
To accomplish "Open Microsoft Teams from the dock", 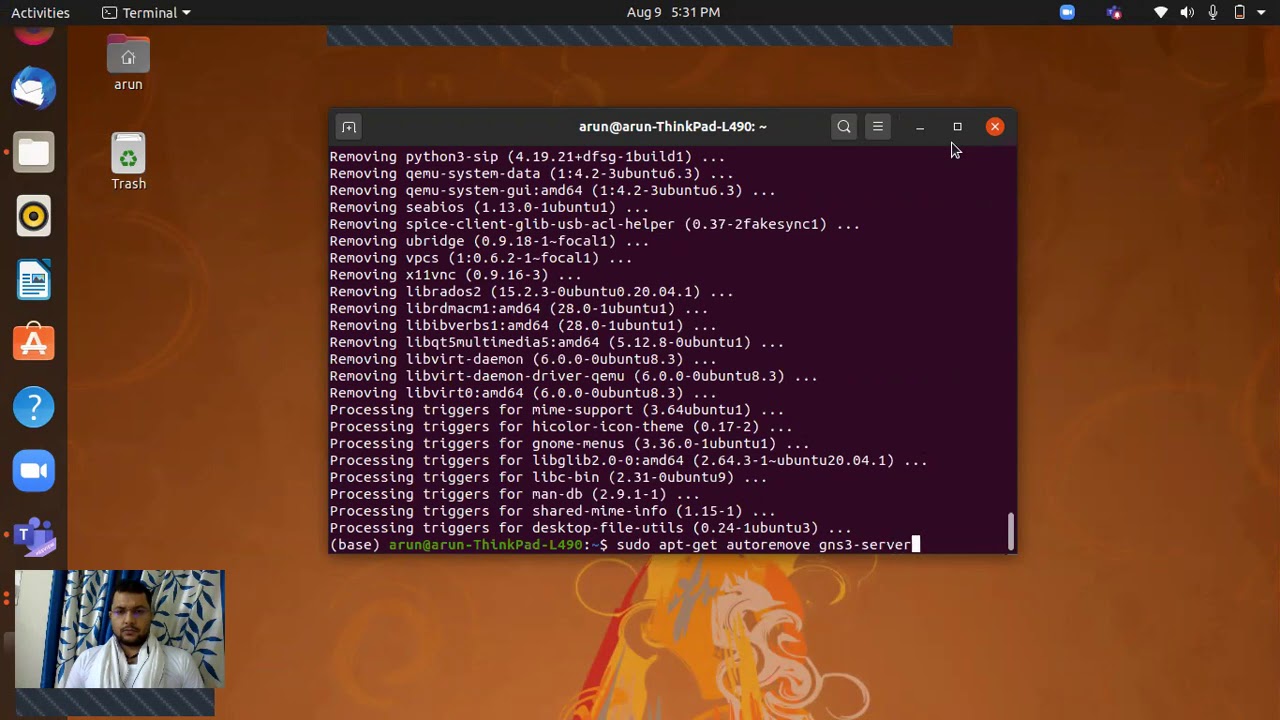I will (x=34, y=535).
